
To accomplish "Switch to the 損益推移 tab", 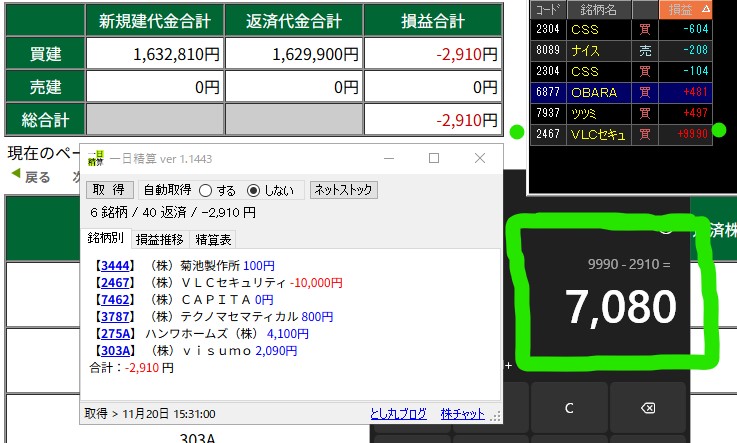I will point(159,239).
